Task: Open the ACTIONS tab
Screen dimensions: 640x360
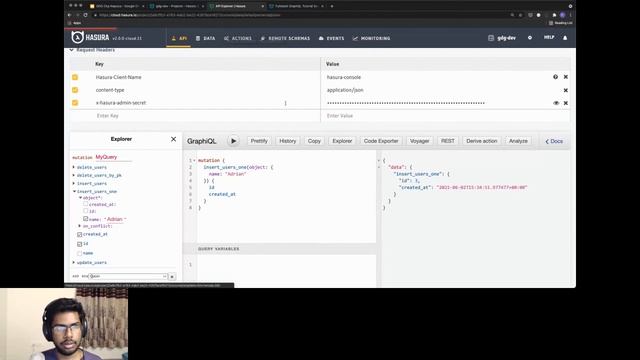Action: [x=238, y=38]
